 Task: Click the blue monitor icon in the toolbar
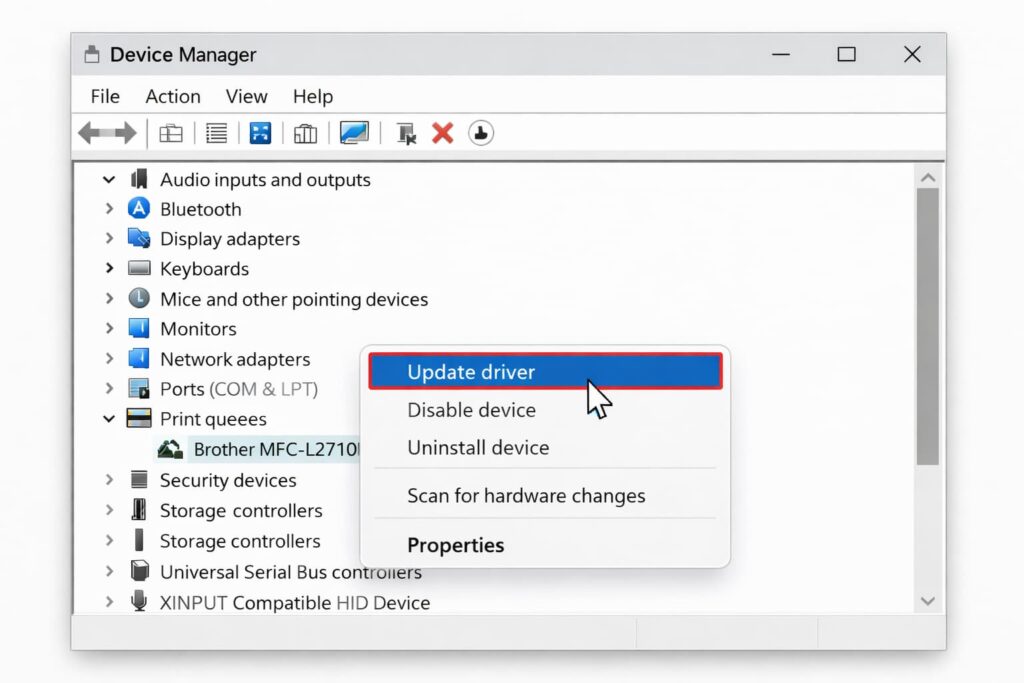point(354,133)
